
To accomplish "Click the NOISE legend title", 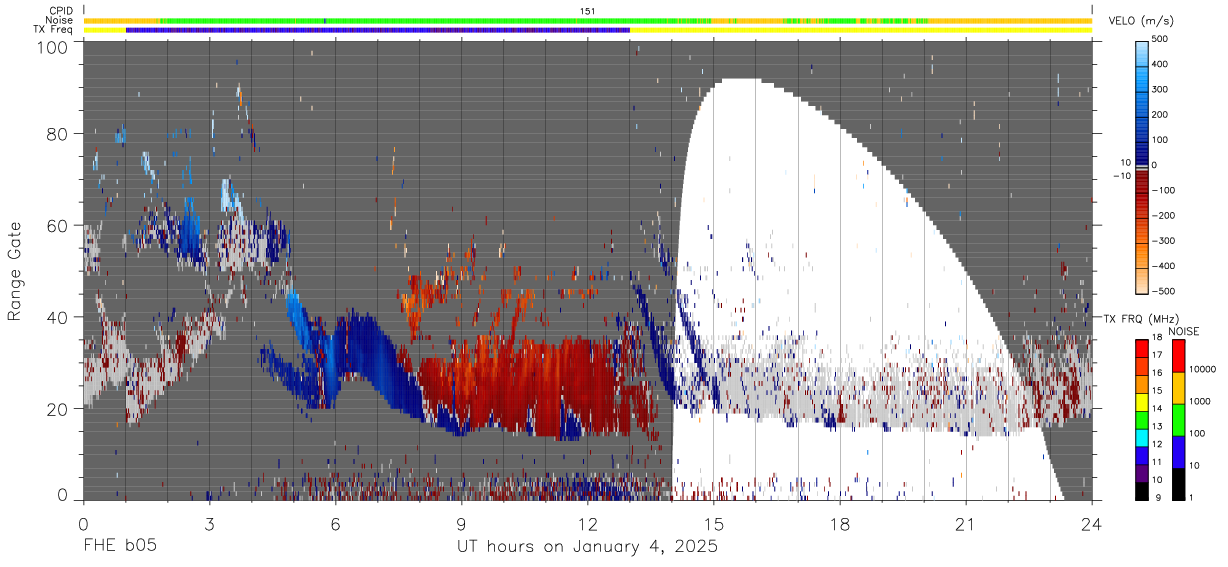I will [x=1184, y=331].
